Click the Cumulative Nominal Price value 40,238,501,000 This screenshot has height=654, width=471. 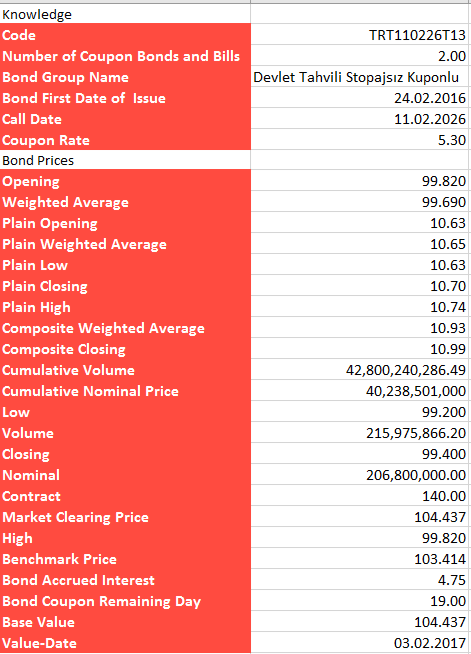pyautogui.click(x=360, y=391)
